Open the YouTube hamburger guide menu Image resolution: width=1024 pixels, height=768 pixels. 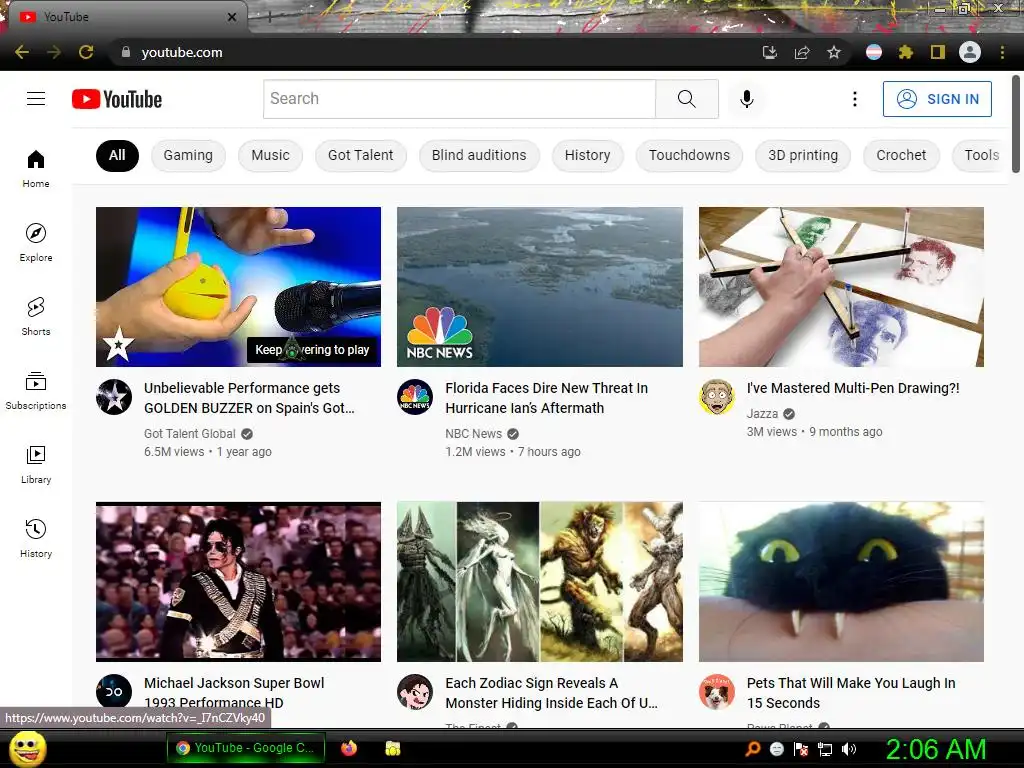[x=36, y=99]
